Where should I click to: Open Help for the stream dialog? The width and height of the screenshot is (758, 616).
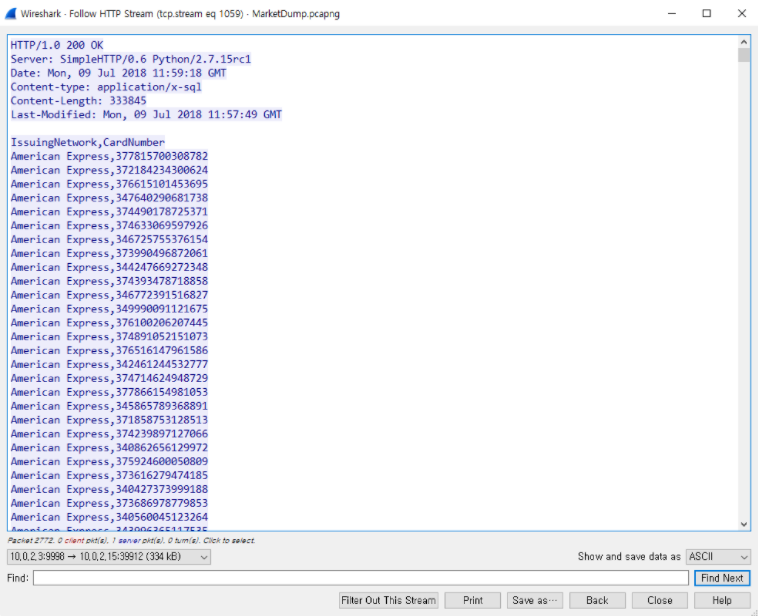click(722, 600)
